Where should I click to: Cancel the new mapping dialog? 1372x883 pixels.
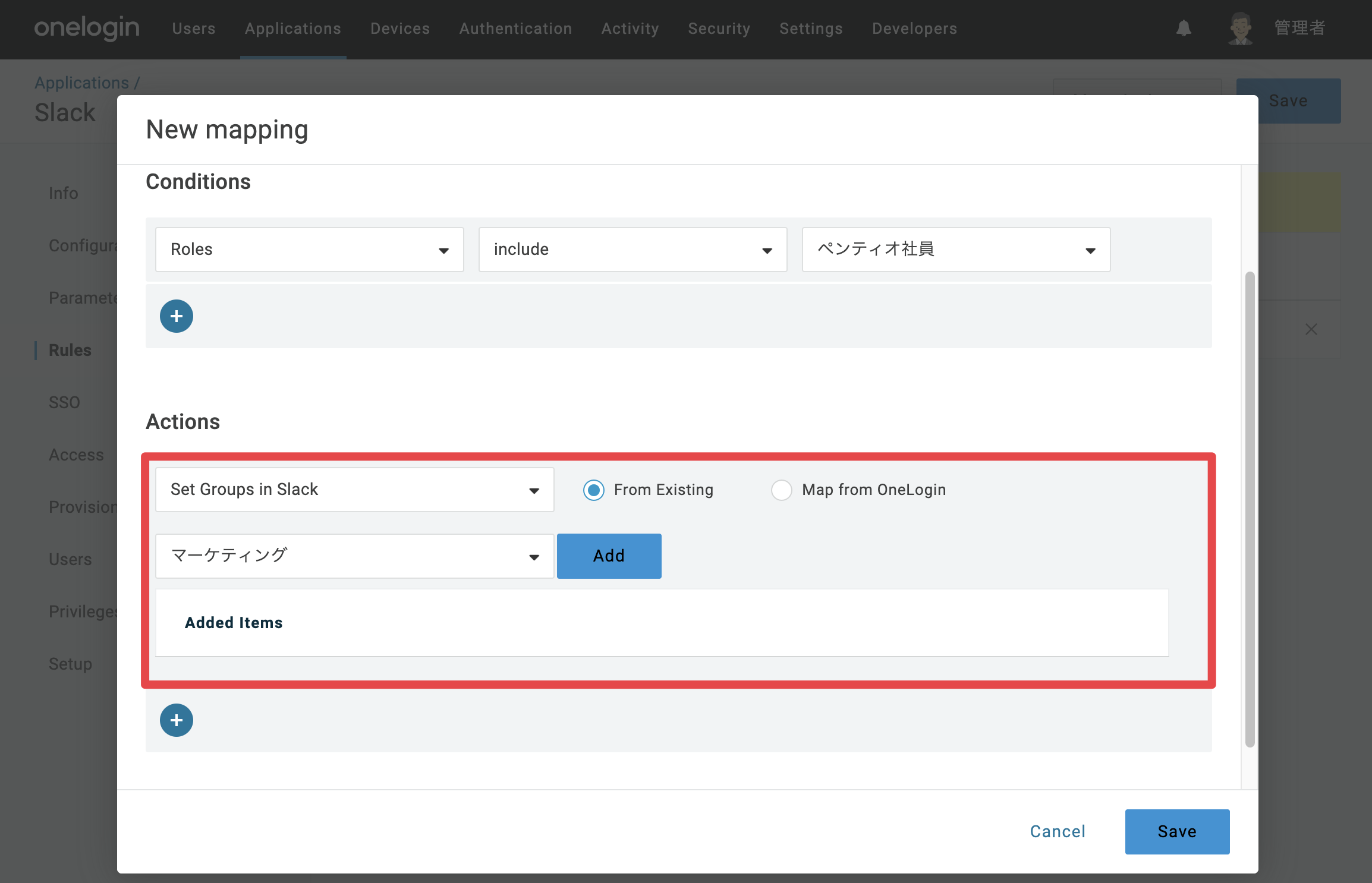1058,831
